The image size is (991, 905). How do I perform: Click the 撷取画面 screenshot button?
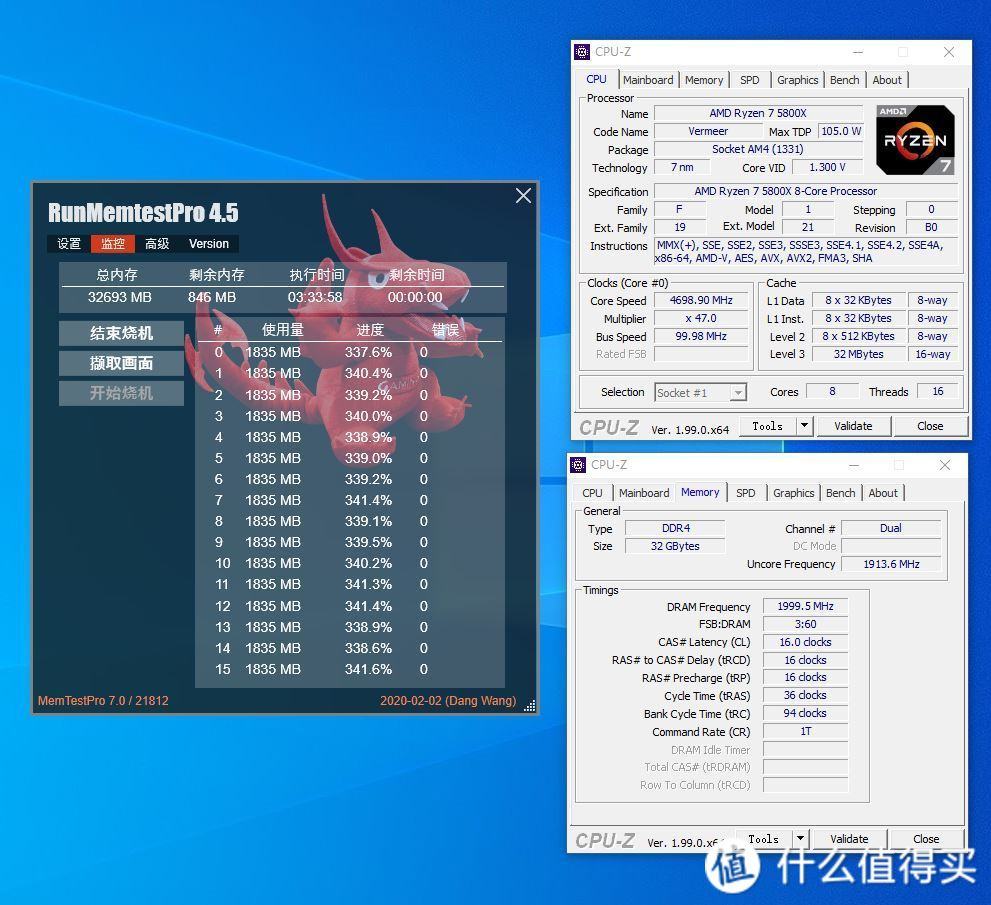[121, 363]
